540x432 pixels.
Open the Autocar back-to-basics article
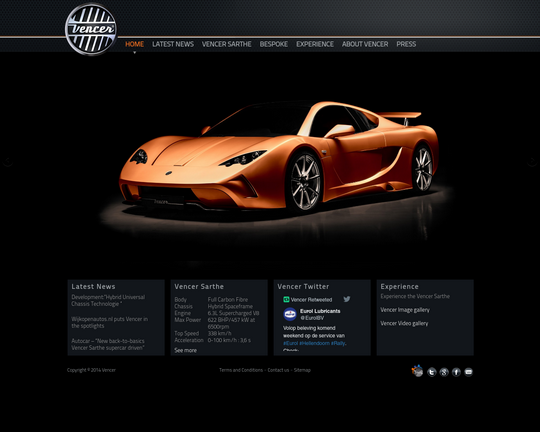(x=108, y=344)
